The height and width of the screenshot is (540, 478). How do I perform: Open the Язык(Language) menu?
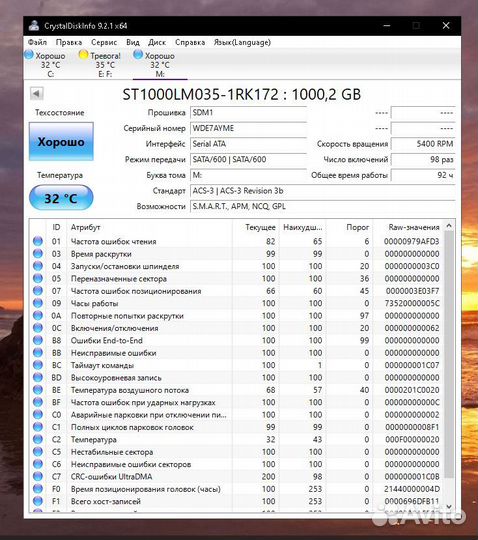(x=242, y=42)
